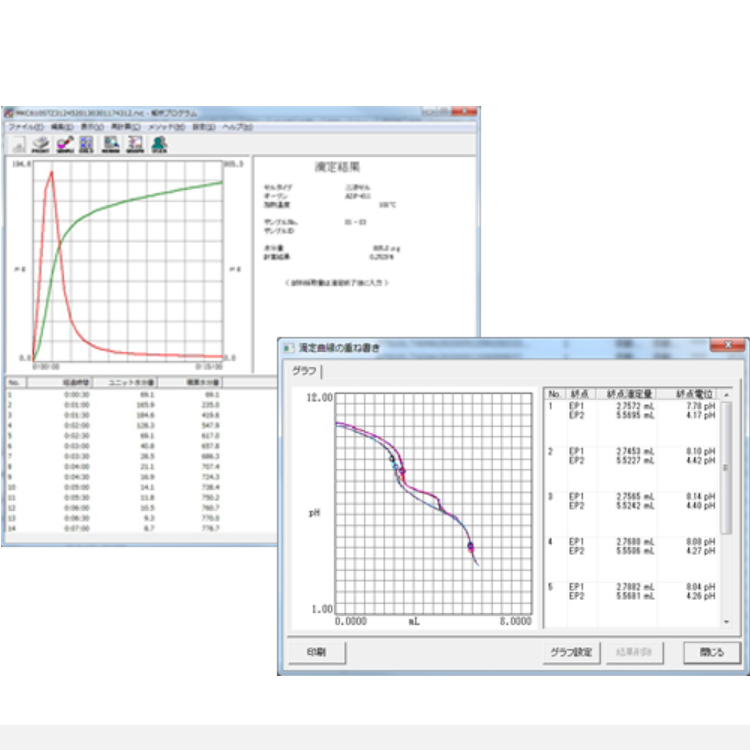Click the rightmost teal toolbar icon
This screenshot has width=750, height=750.
coord(159,145)
